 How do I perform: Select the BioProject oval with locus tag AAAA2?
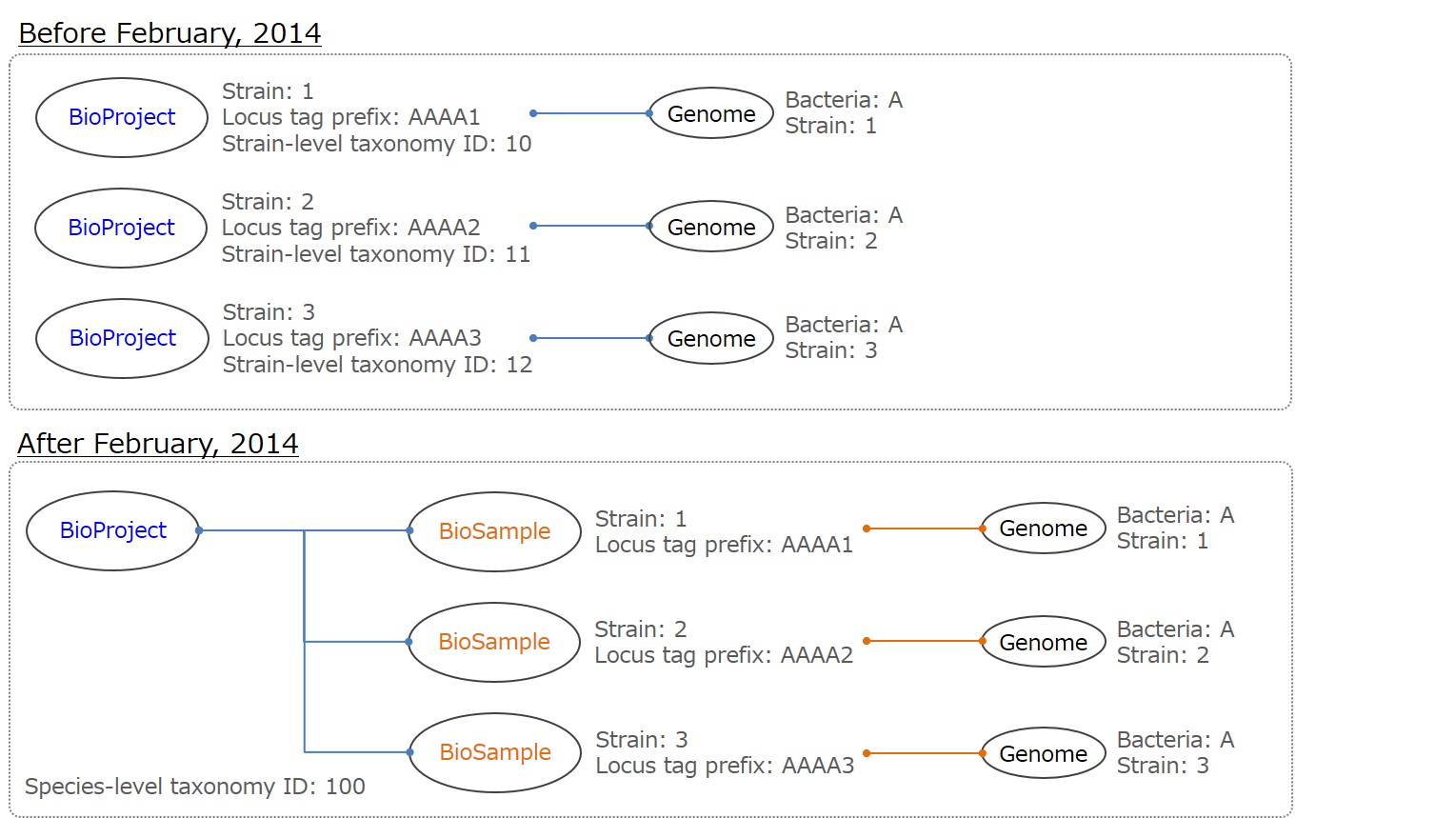click(x=121, y=228)
